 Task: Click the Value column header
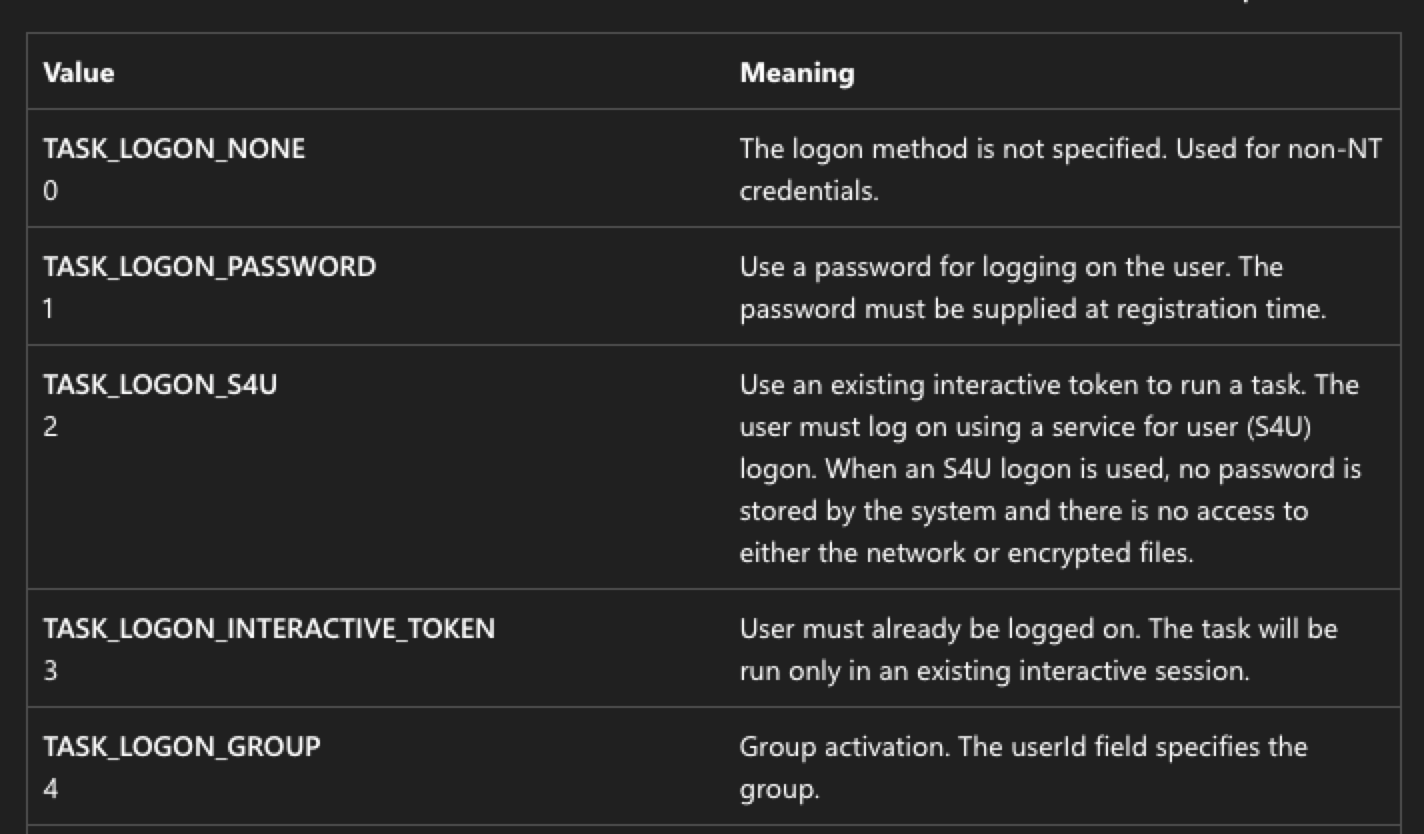78,73
